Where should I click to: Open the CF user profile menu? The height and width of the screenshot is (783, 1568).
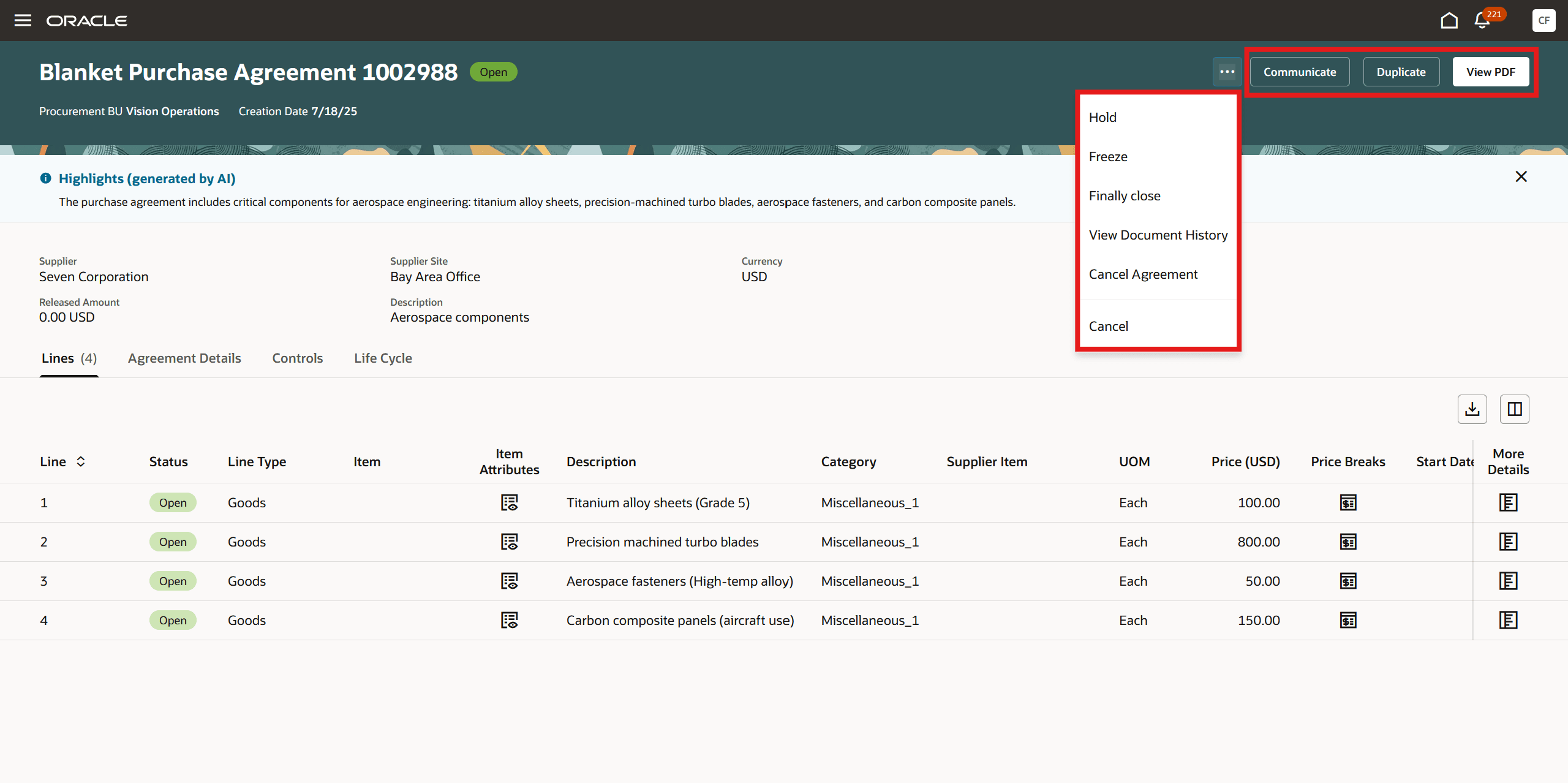[x=1543, y=20]
